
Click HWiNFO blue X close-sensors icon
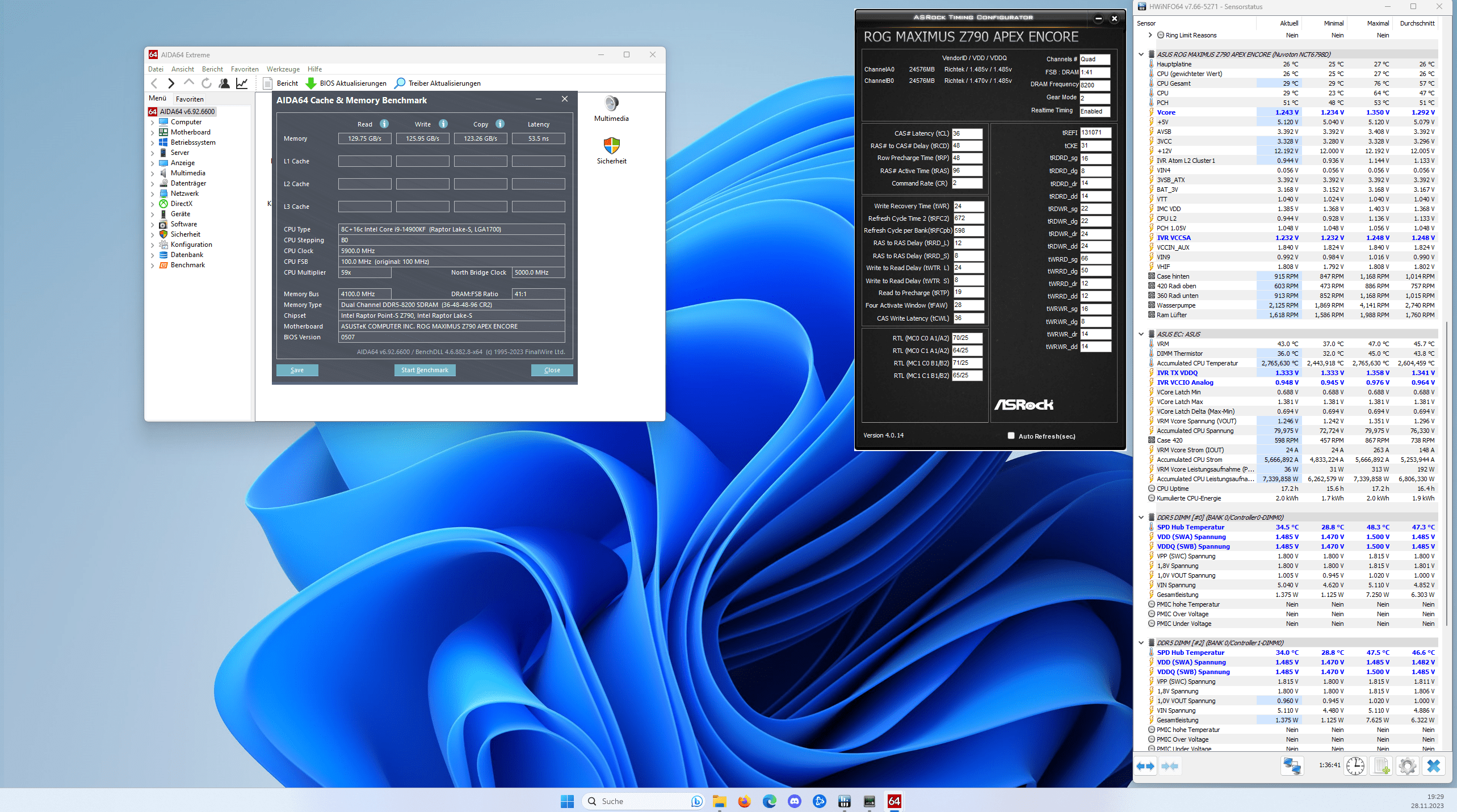pyautogui.click(x=1434, y=766)
